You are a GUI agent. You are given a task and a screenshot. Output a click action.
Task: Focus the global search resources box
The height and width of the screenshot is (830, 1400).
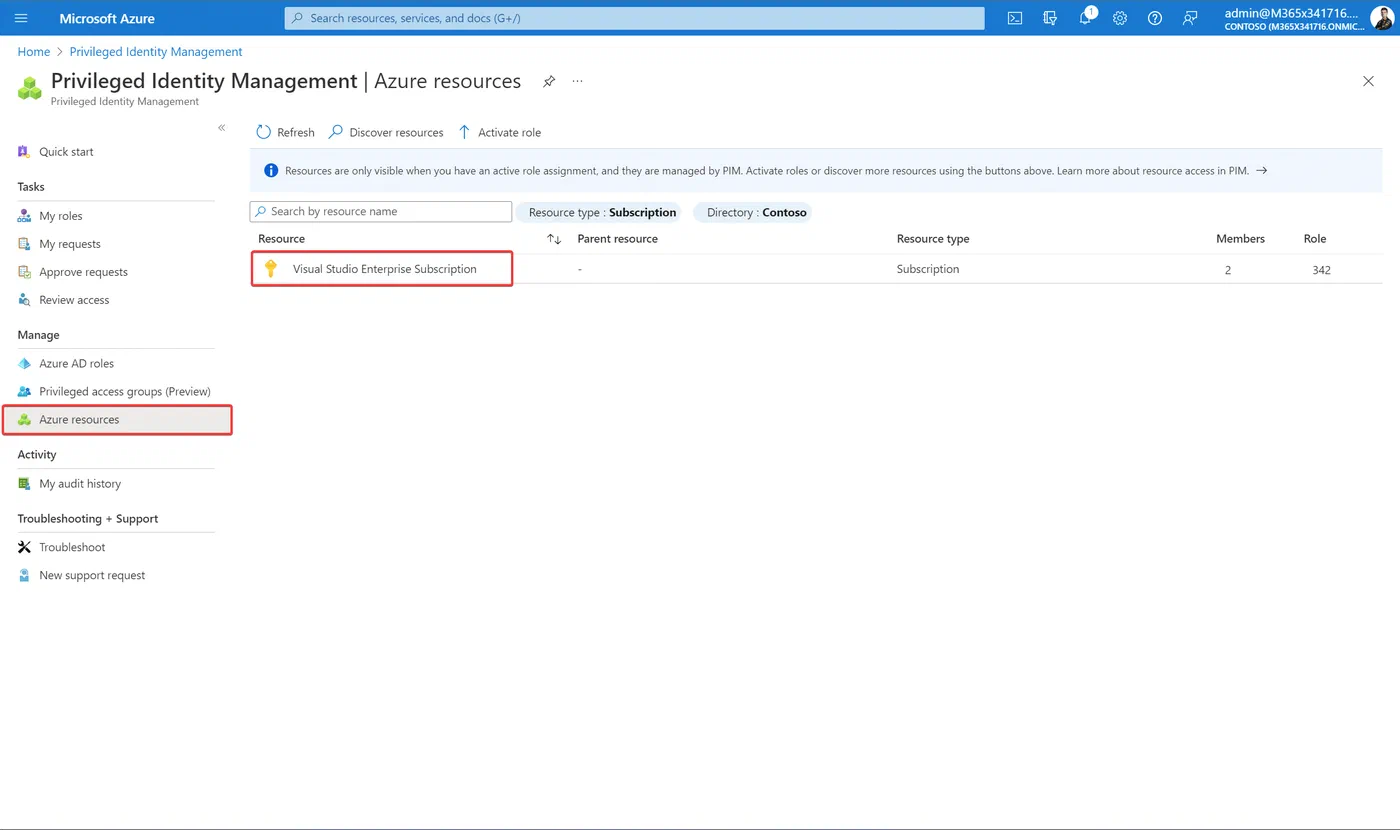[634, 18]
